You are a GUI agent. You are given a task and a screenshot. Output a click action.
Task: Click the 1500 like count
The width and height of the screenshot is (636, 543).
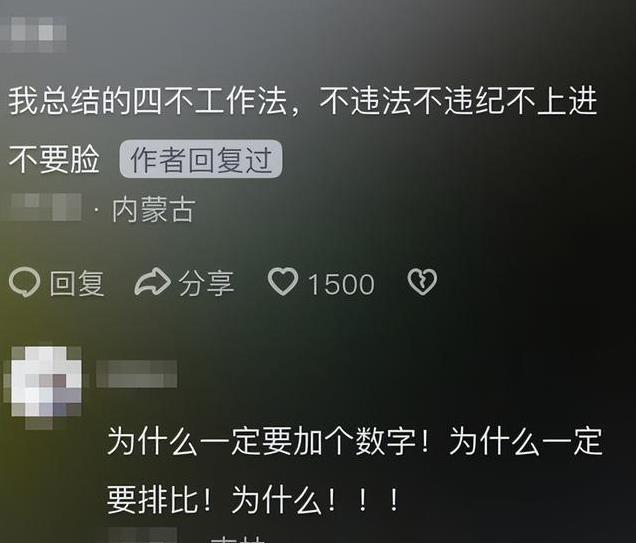click(x=341, y=284)
